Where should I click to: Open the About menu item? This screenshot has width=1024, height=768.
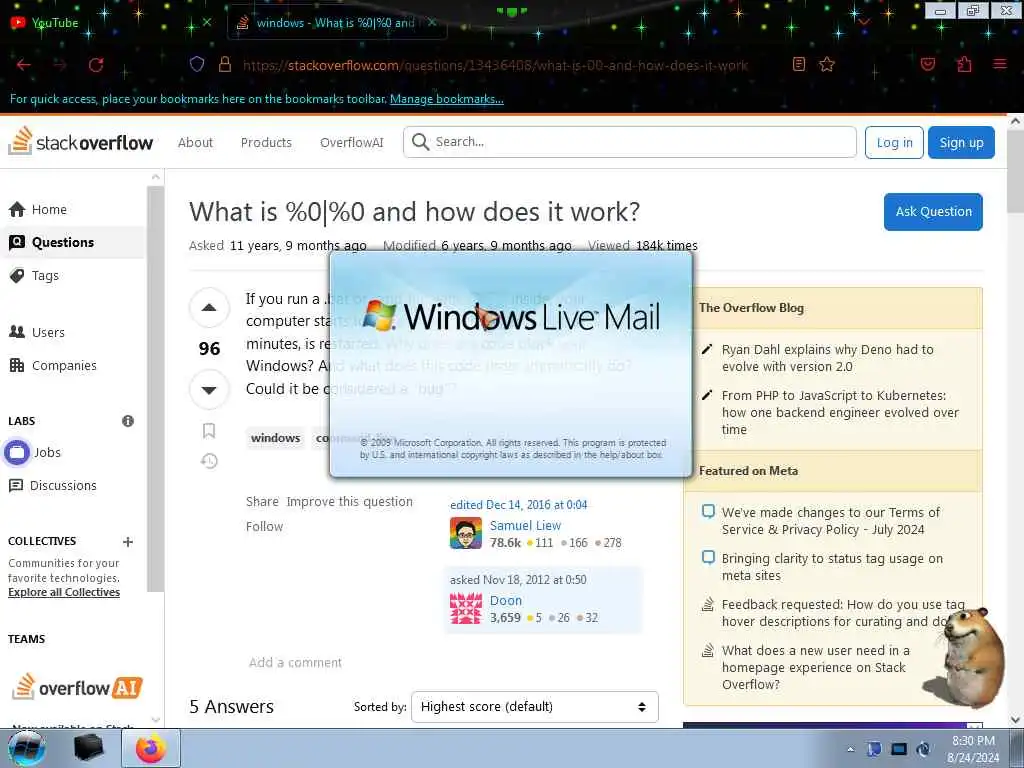195,142
